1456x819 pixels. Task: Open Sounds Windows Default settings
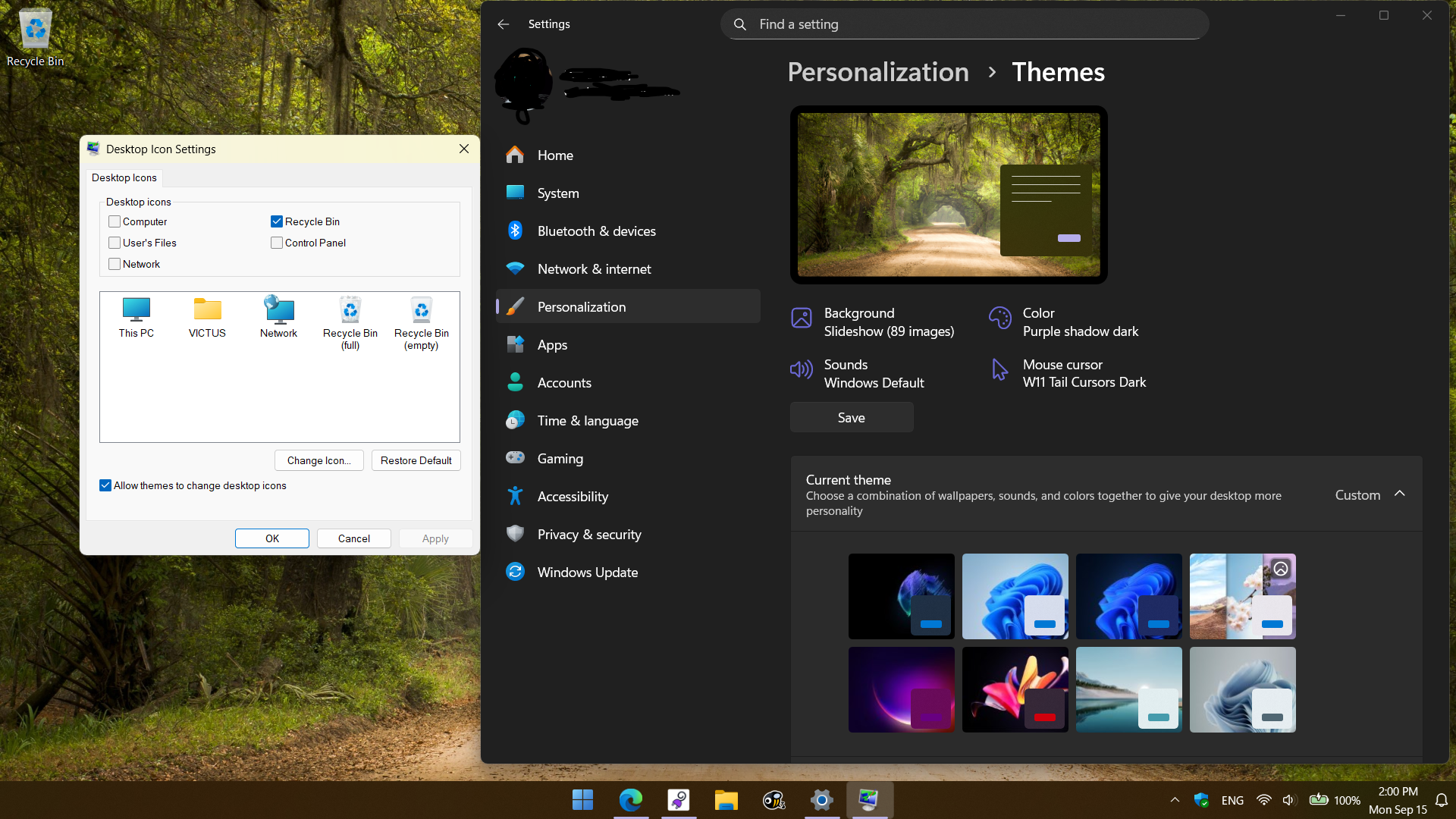(x=858, y=374)
